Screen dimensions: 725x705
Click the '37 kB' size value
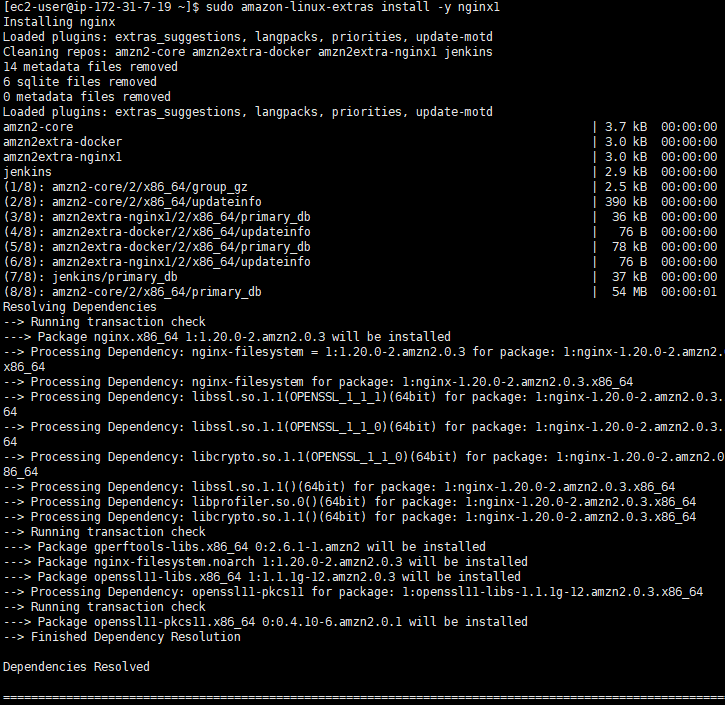click(629, 277)
